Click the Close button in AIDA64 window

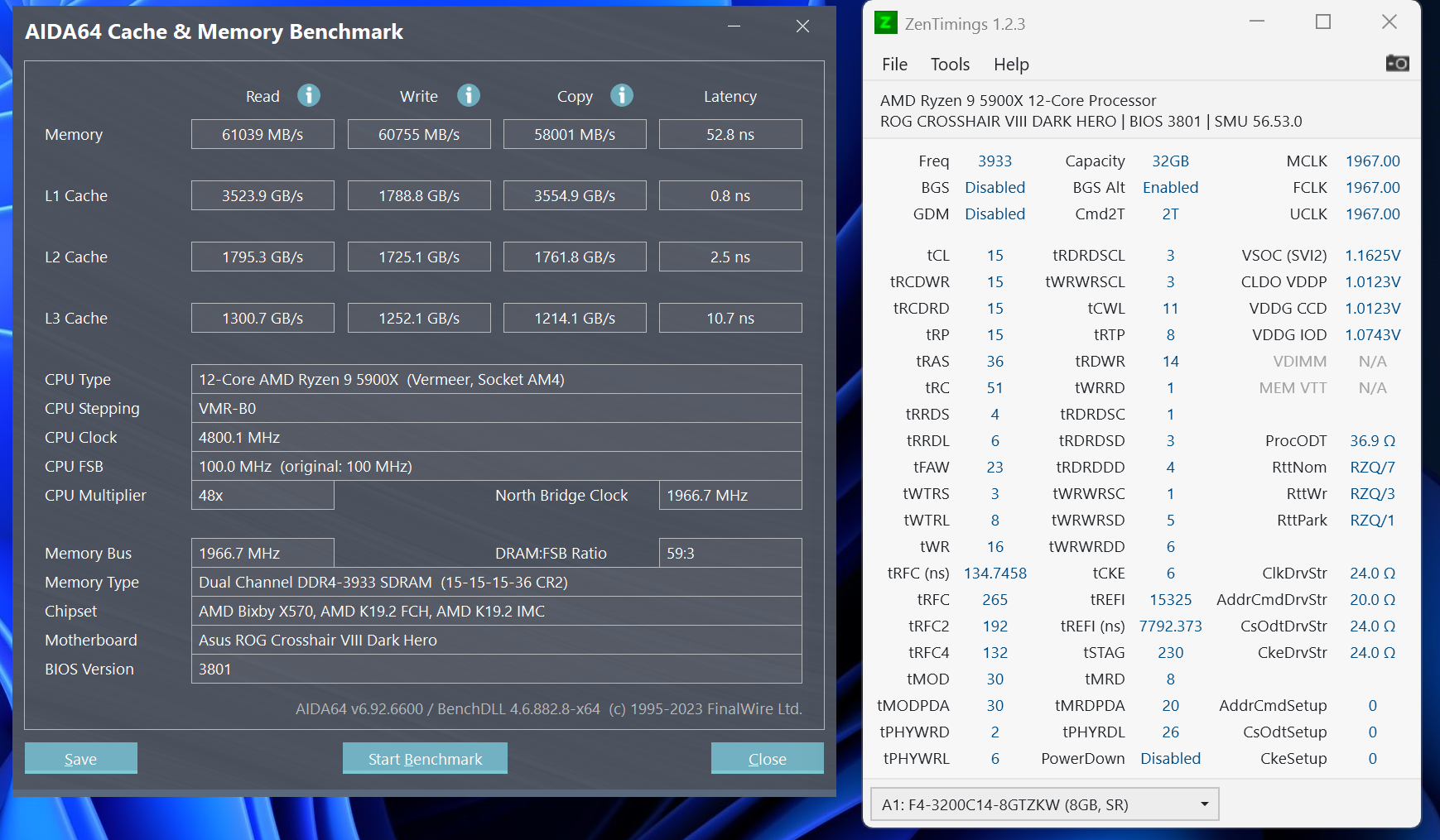(768, 758)
